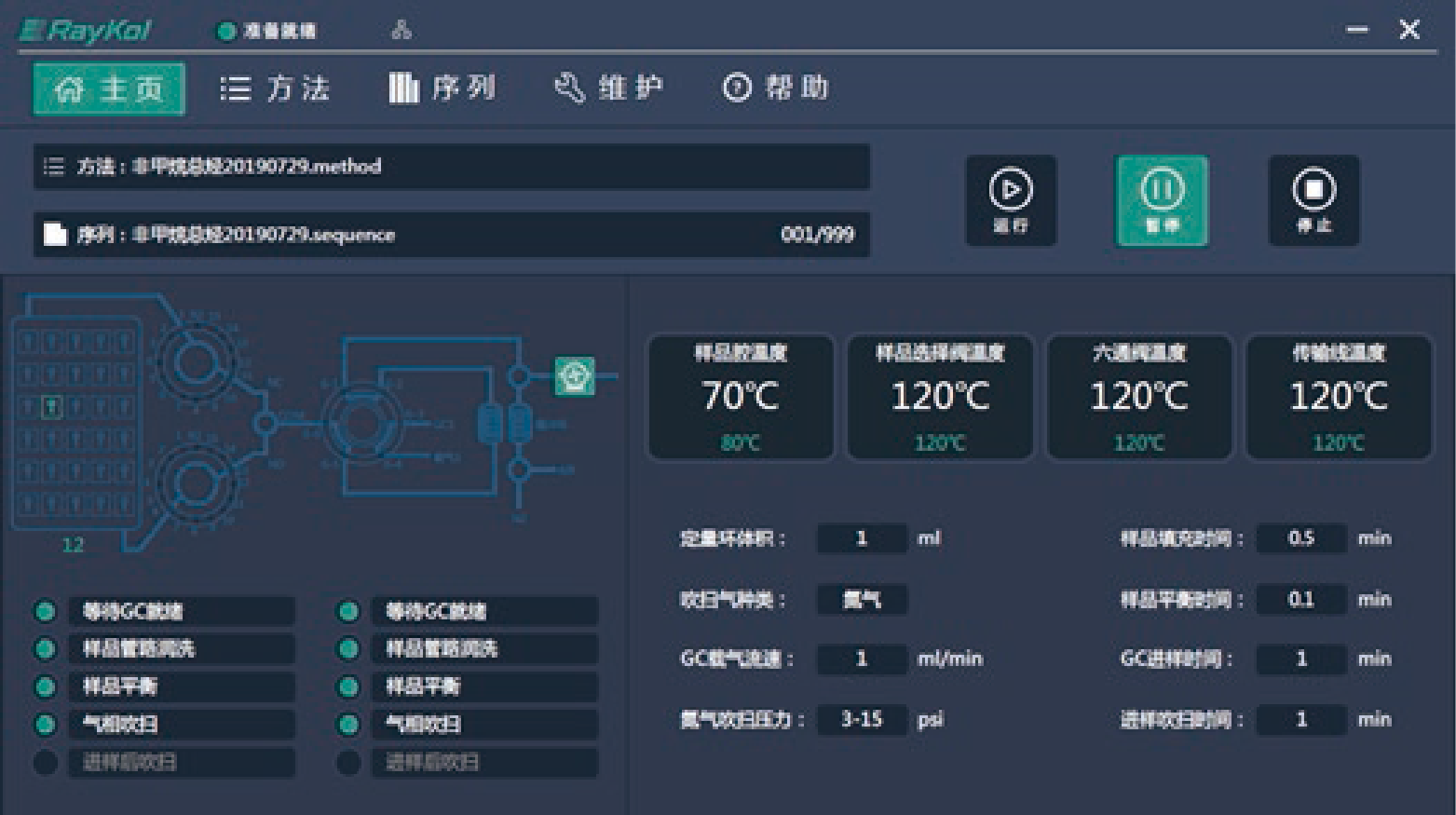
Task: Switch to the 方法 tab
Action: pyautogui.click(x=274, y=88)
